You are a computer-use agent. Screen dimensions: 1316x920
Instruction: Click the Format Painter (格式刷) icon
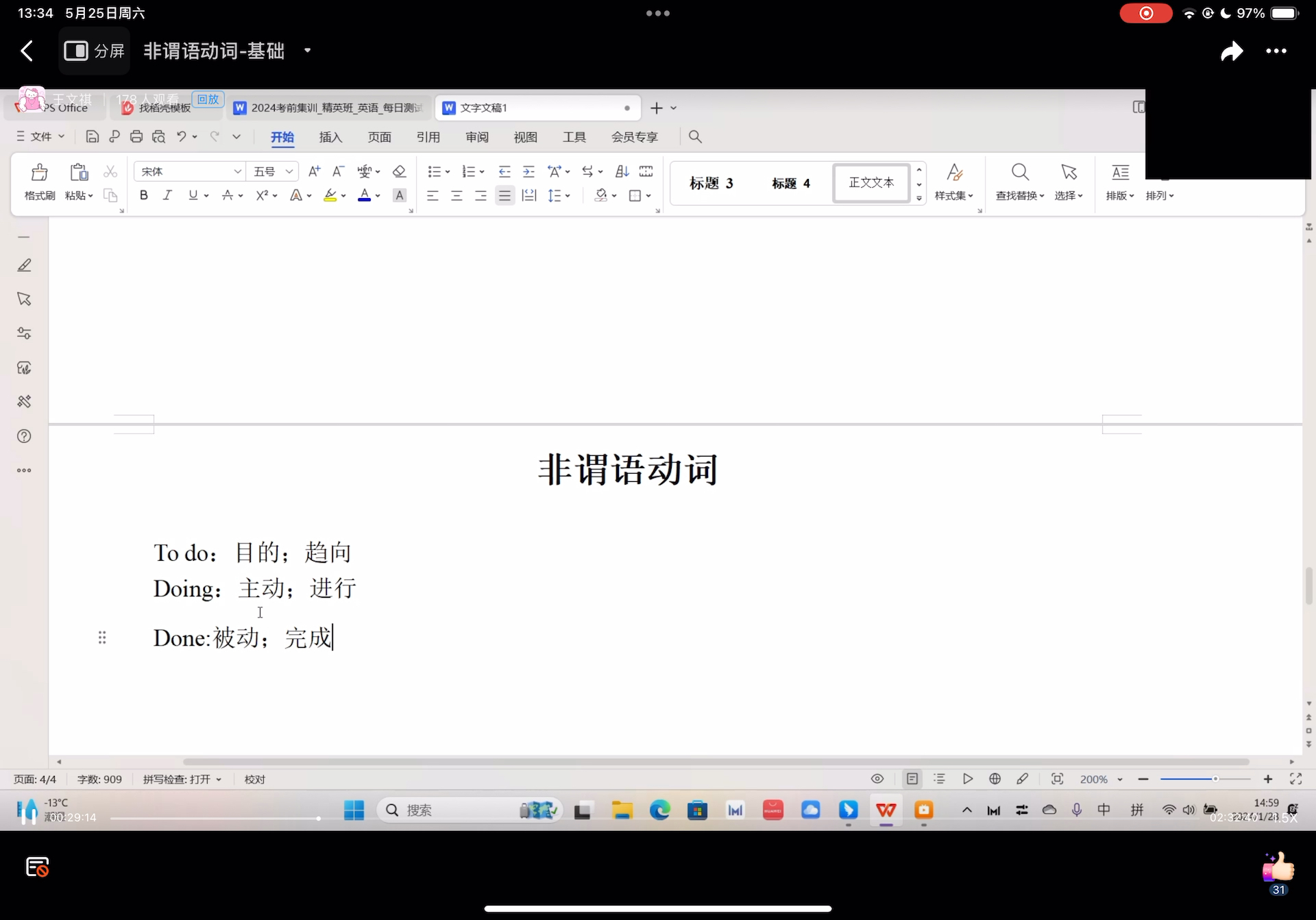point(40,172)
